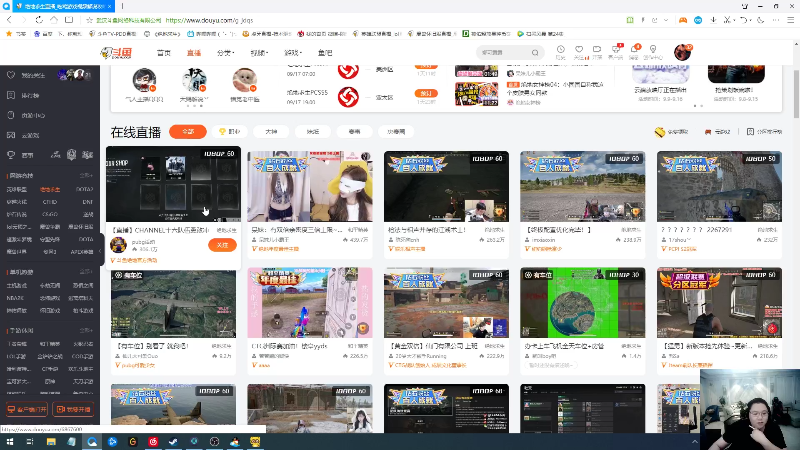
Task: Open the DOTA2 category in sidebar
Action: tap(84, 189)
